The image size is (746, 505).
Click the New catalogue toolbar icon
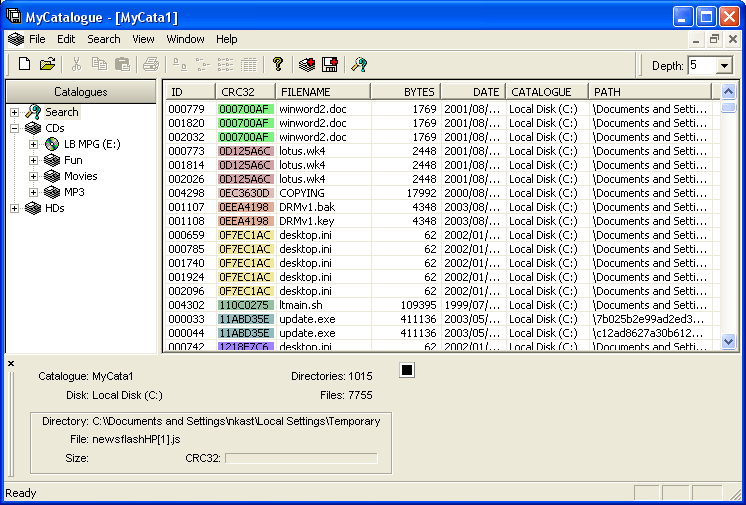(24, 64)
